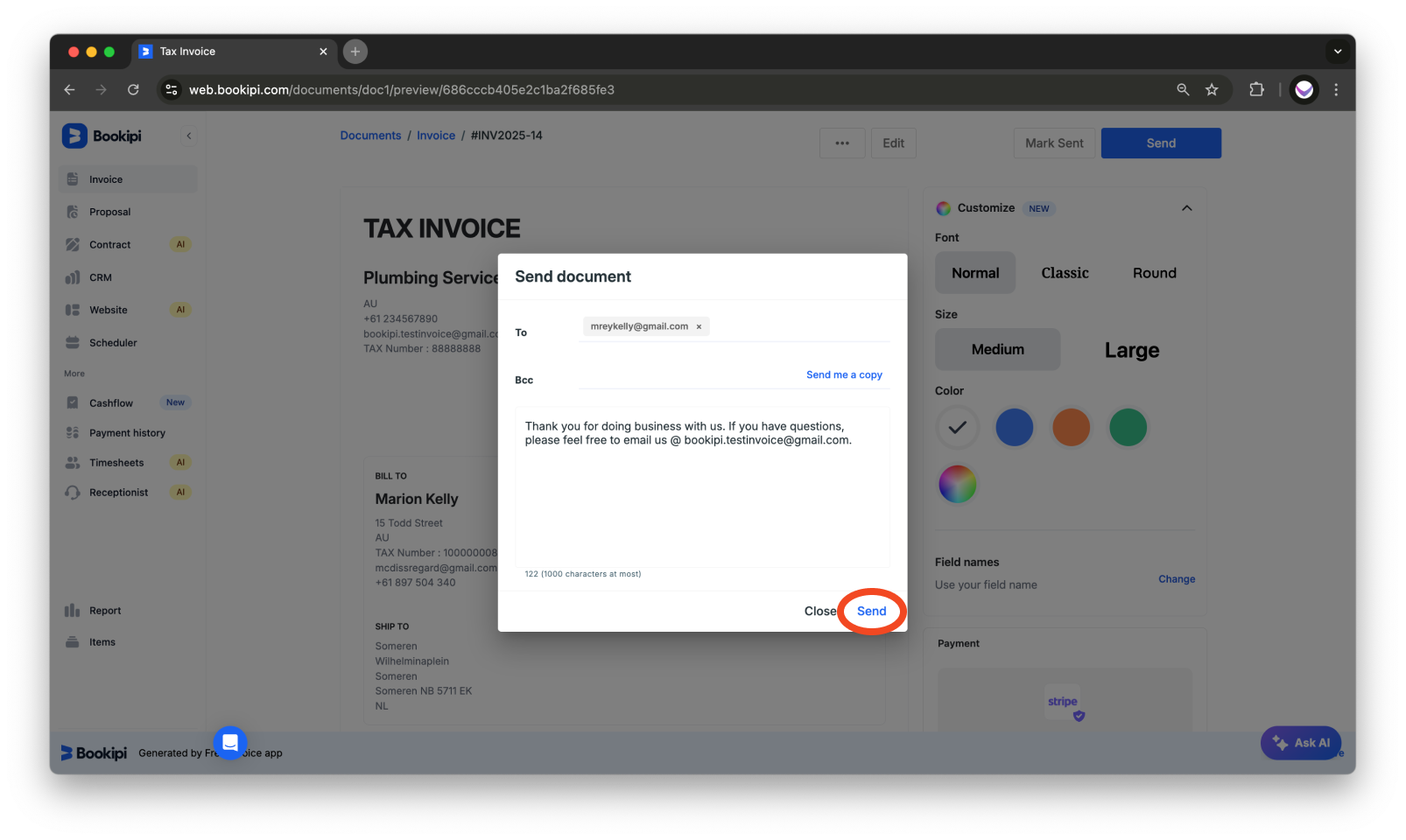Image resolution: width=1406 pixels, height=840 pixels.
Task: Open the chat support bubble
Action: (x=229, y=743)
